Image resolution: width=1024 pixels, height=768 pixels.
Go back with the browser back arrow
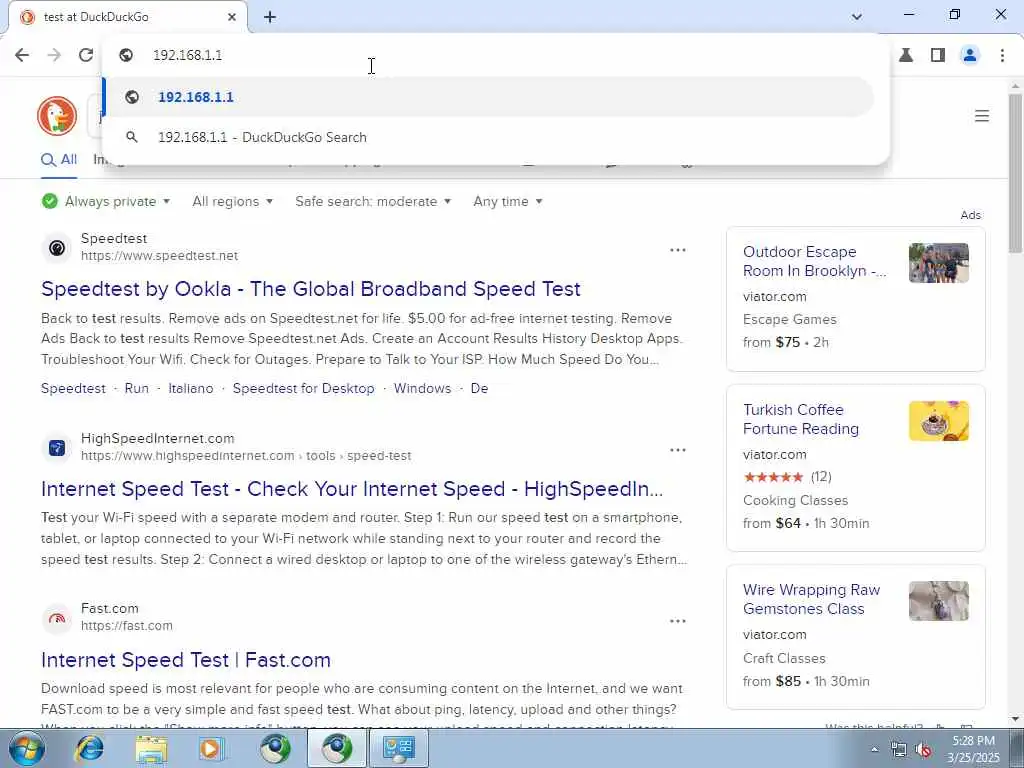pos(22,55)
